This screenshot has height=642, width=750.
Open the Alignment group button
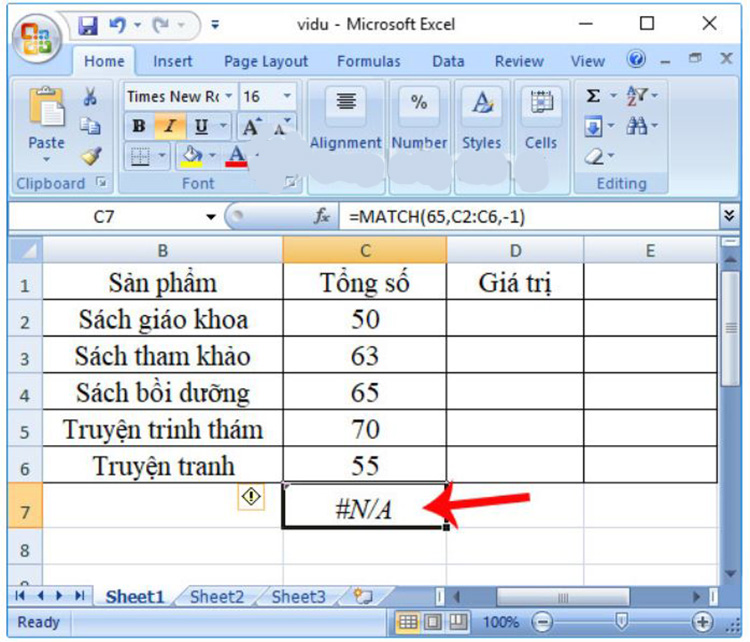(x=346, y=118)
